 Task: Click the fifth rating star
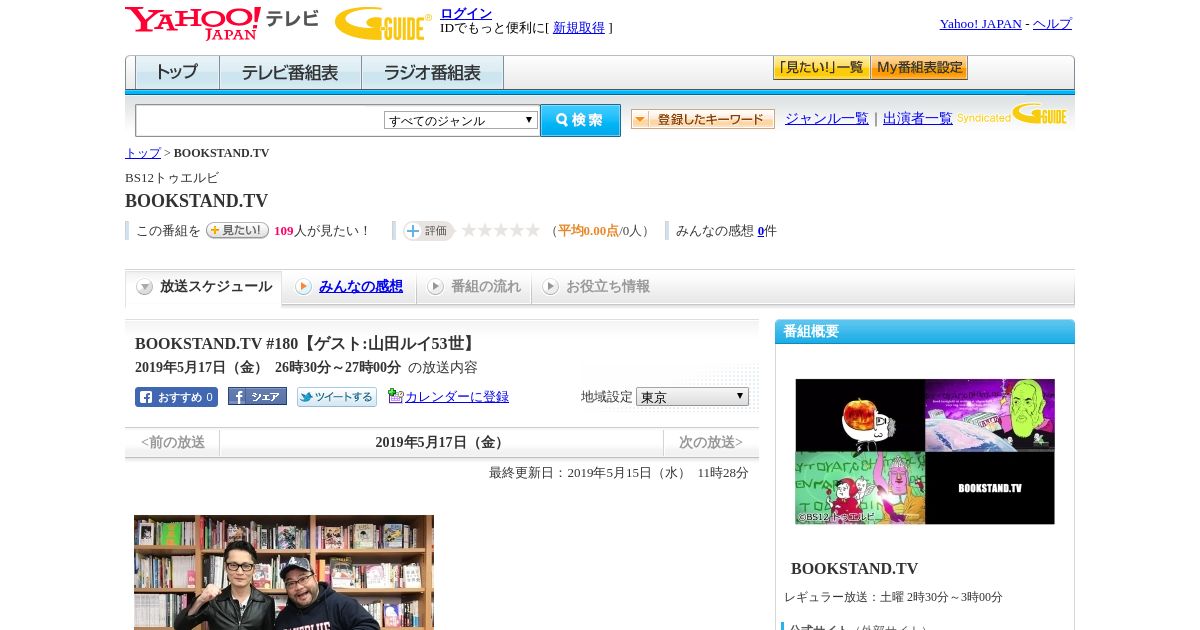point(533,230)
